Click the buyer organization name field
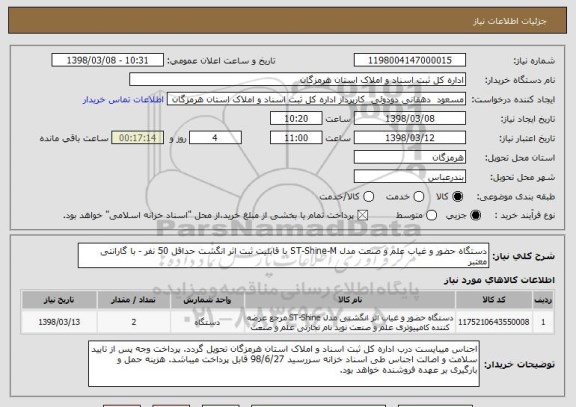The width and height of the screenshot is (576, 407). tap(298, 79)
